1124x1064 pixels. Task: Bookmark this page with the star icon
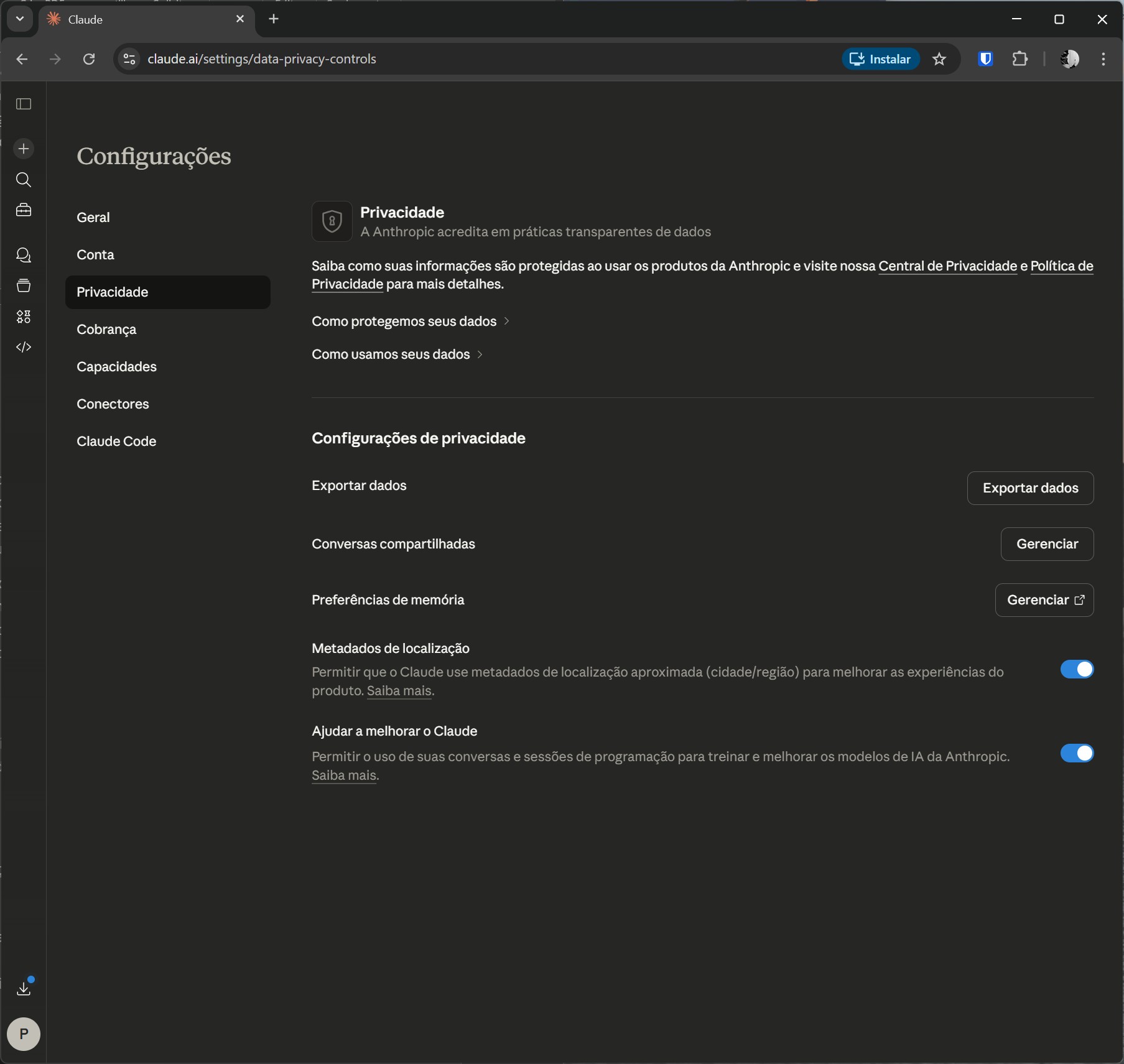pos(939,59)
